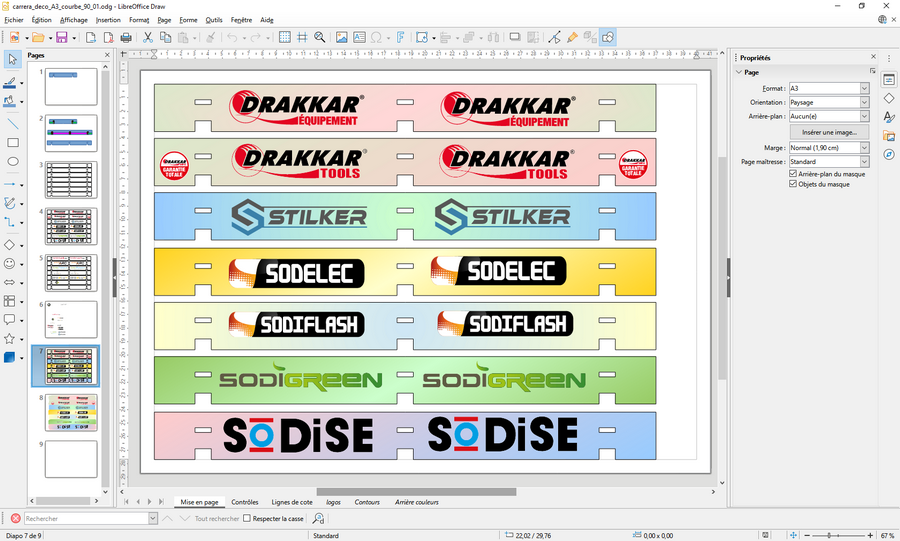Select page 8 thumbnail
The width and height of the screenshot is (900, 541).
[71, 412]
